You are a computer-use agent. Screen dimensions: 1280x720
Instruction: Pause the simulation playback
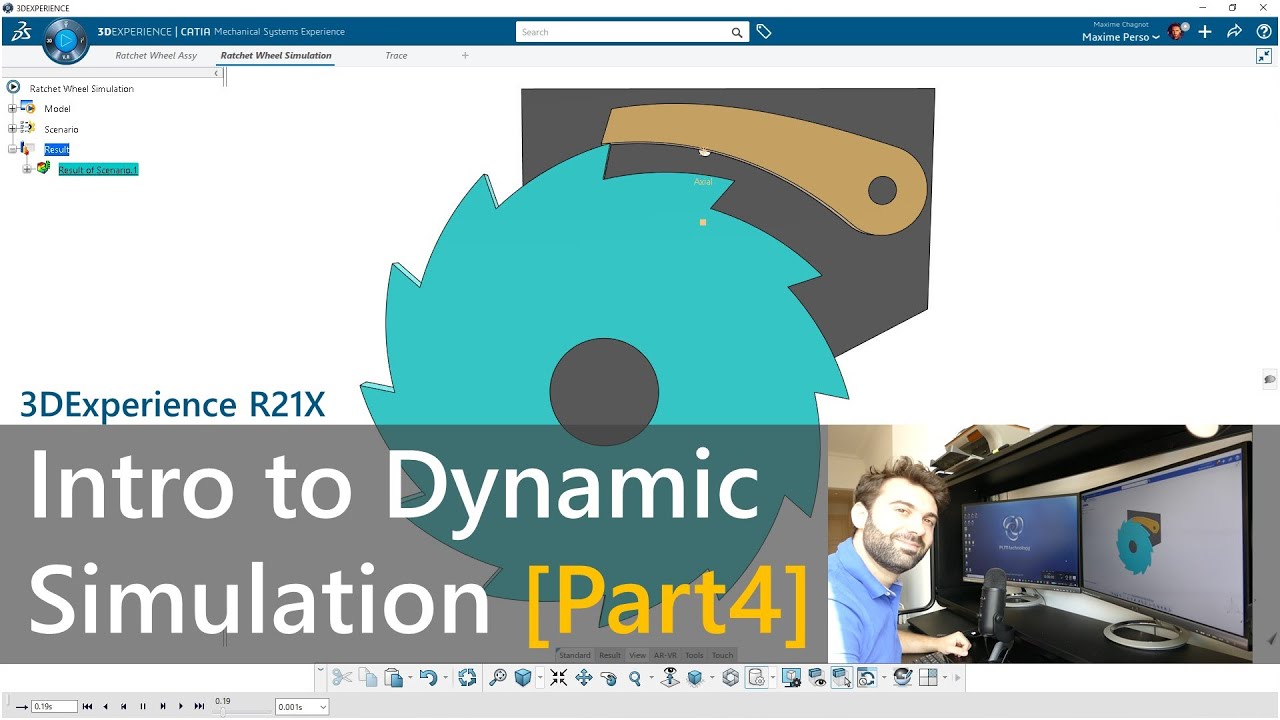click(x=143, y=706)
